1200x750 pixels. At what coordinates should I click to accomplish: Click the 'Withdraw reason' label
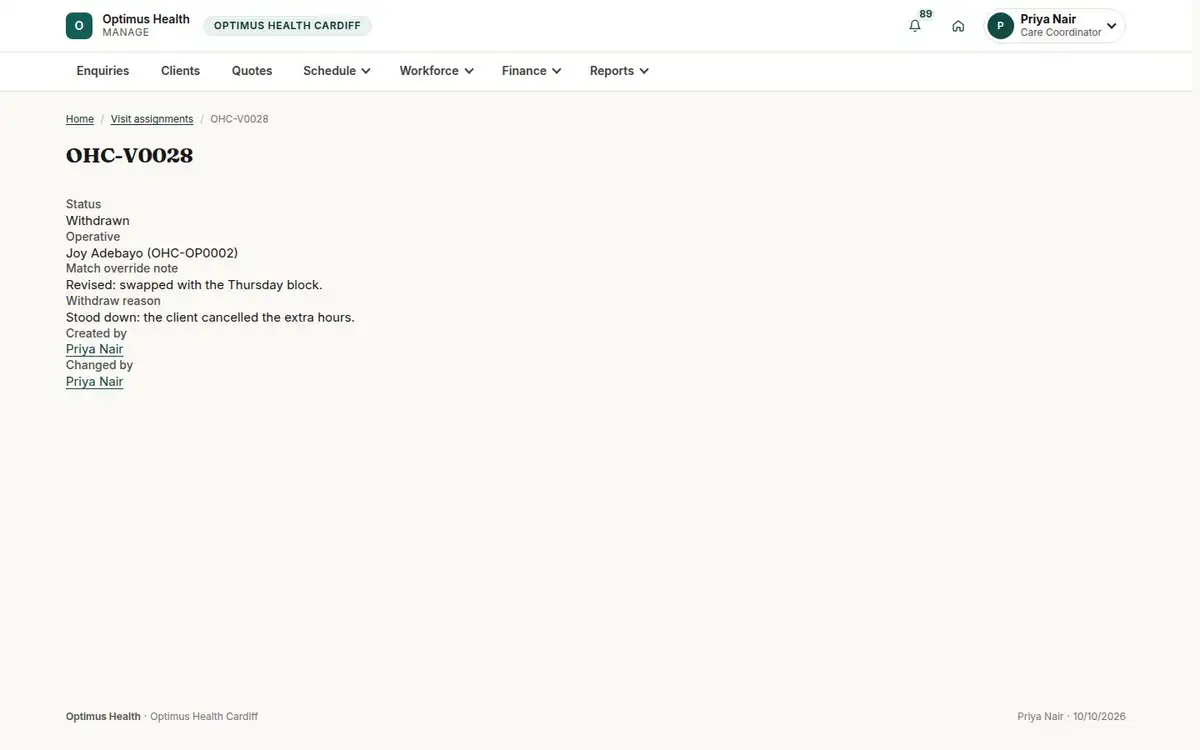click(x=113, y=300)
